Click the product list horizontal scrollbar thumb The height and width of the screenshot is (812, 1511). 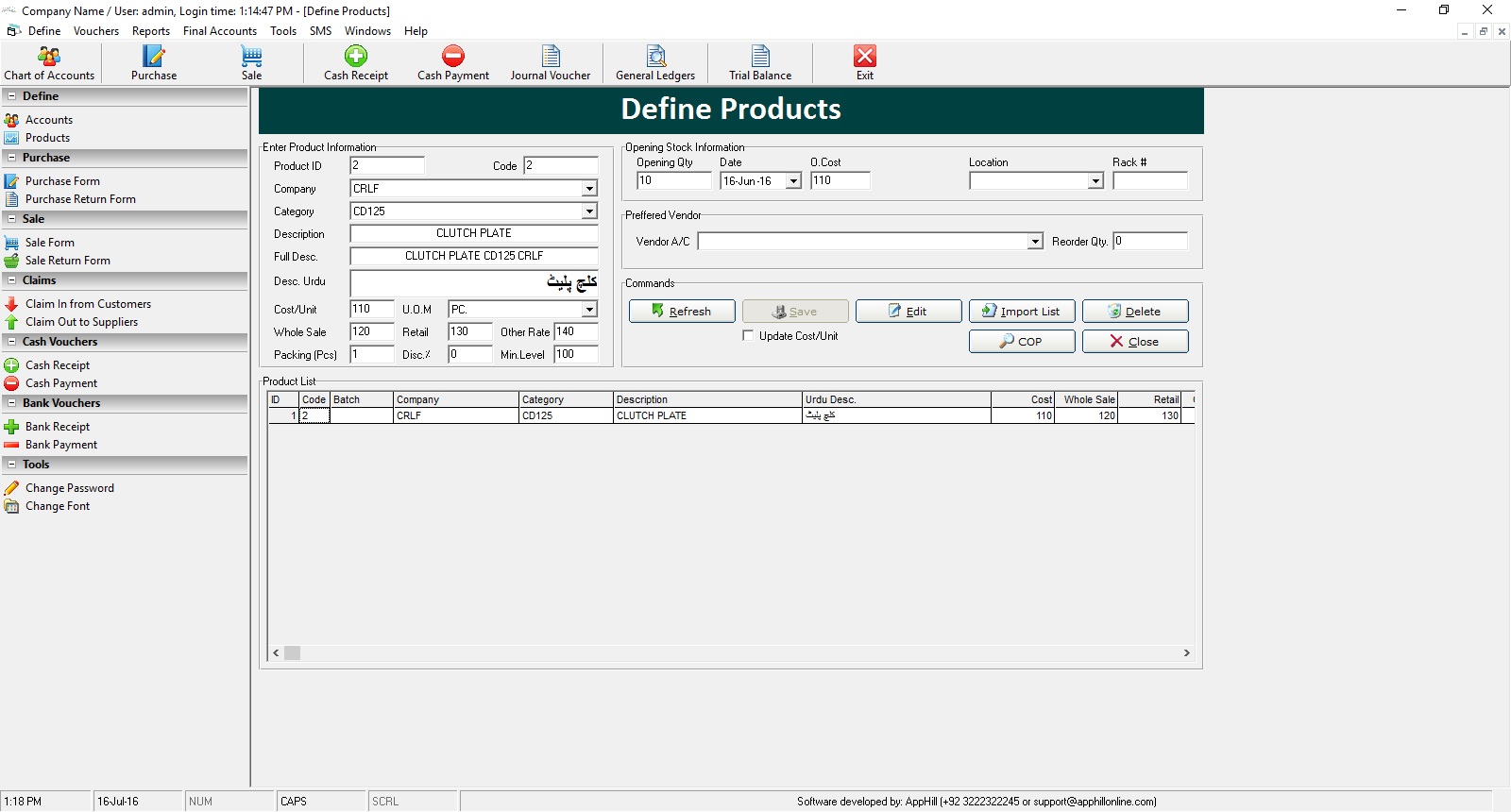pyautogui.click(x=293, y=653)
